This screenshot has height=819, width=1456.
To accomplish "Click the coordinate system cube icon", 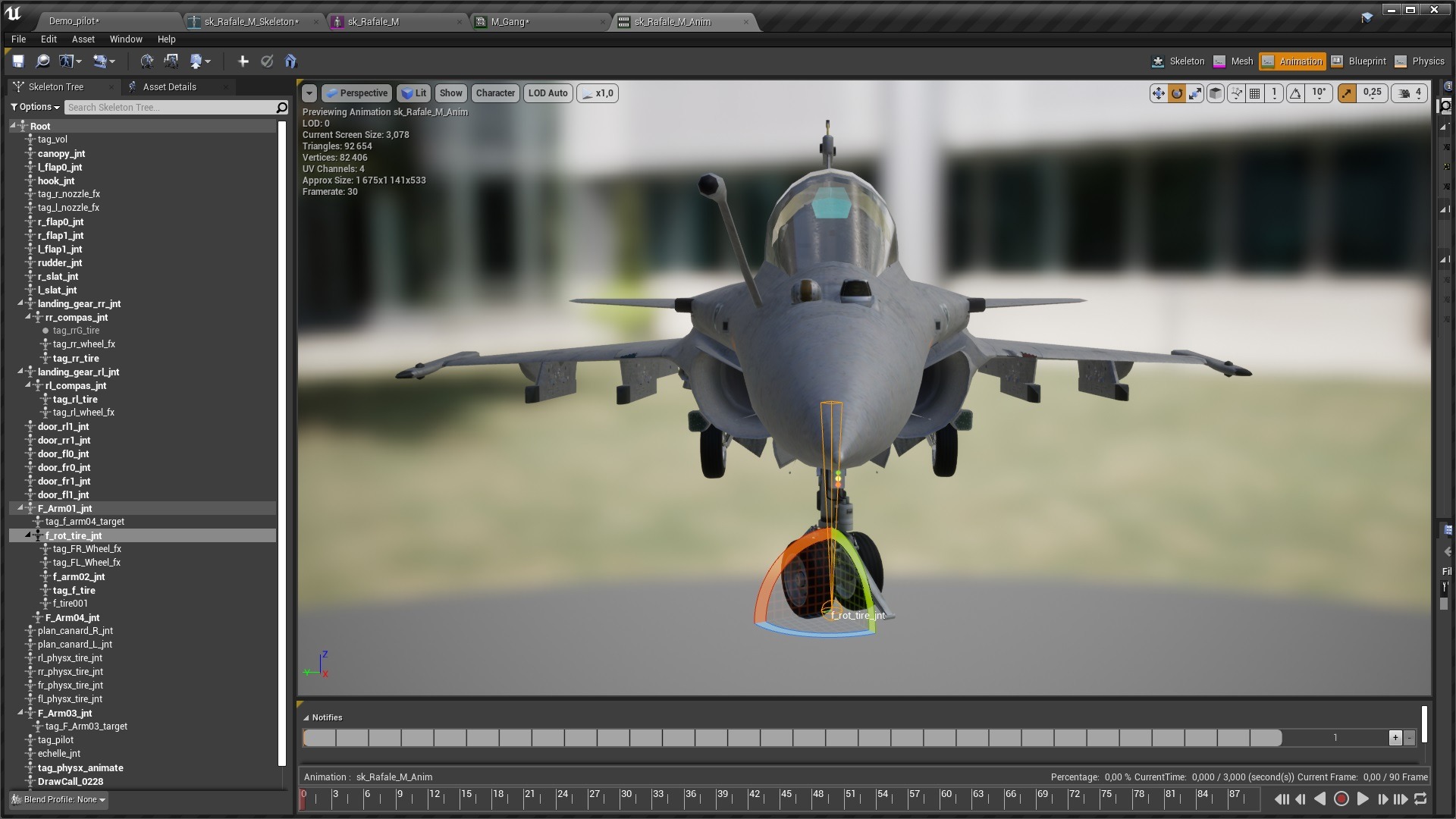I will tap(1215, 93).
